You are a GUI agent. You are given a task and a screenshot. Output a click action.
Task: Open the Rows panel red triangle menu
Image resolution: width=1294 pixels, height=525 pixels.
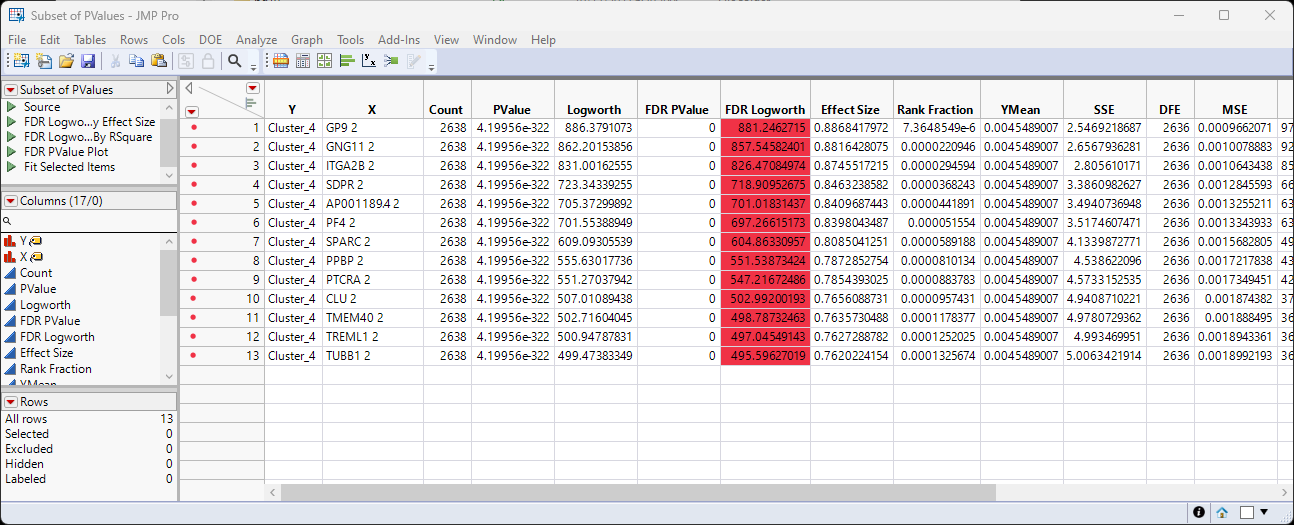11,402
